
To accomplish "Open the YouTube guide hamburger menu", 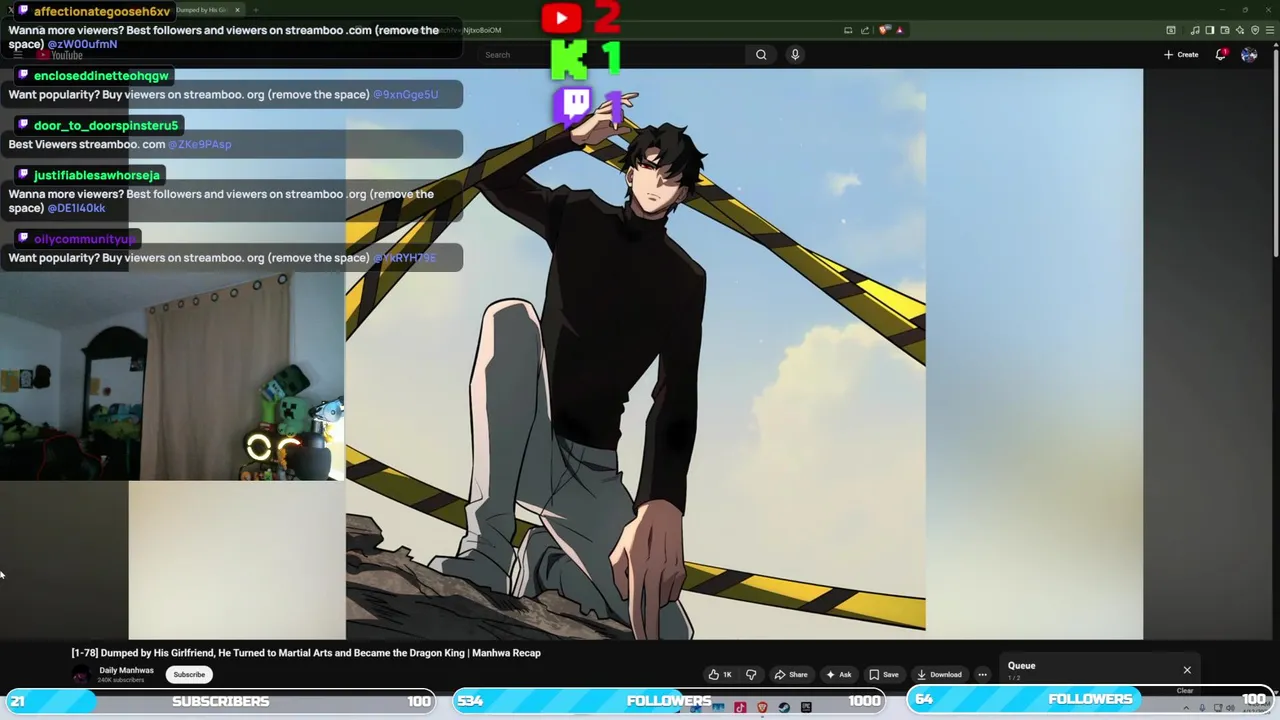I will click(17, 55).
